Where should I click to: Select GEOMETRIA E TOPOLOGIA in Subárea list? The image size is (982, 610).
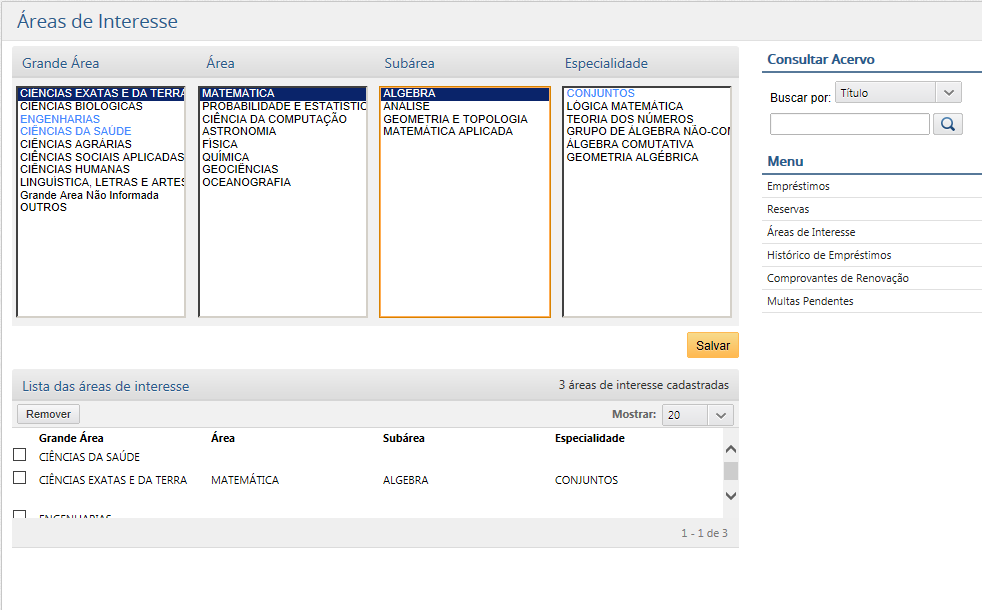[455, 119]
